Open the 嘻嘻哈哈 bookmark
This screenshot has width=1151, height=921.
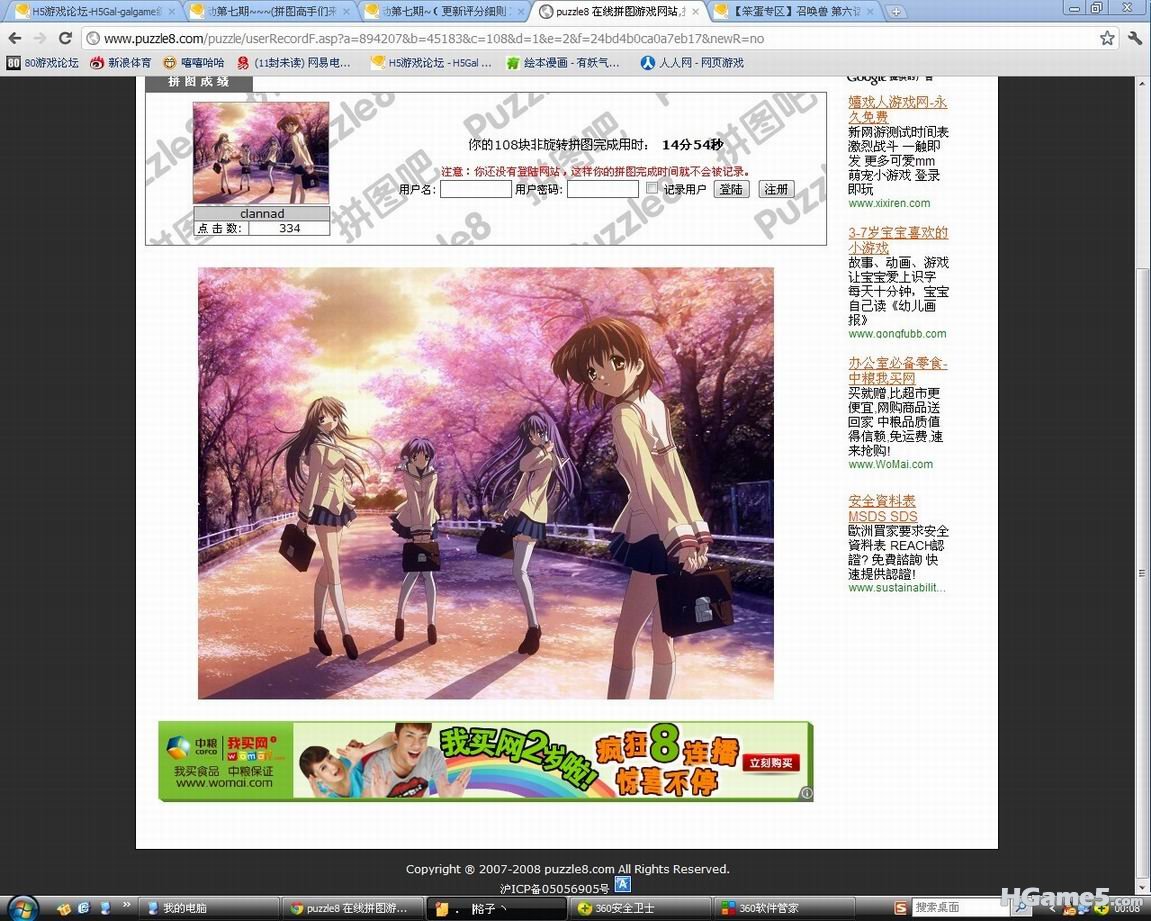tap(194, 63)
